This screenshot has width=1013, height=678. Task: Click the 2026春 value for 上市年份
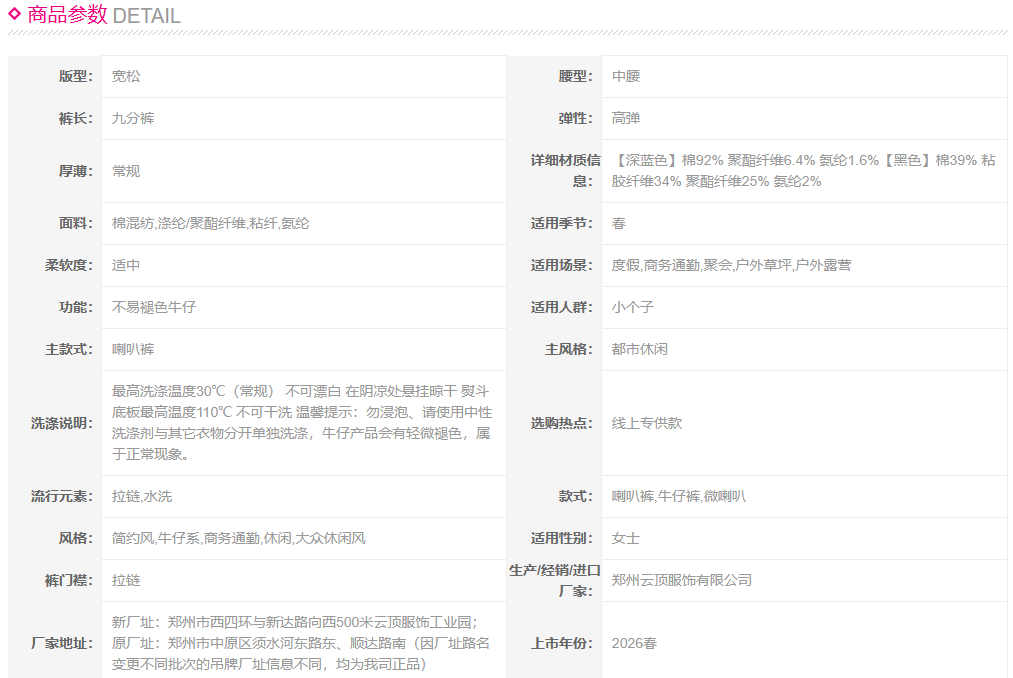pos(634,643)
